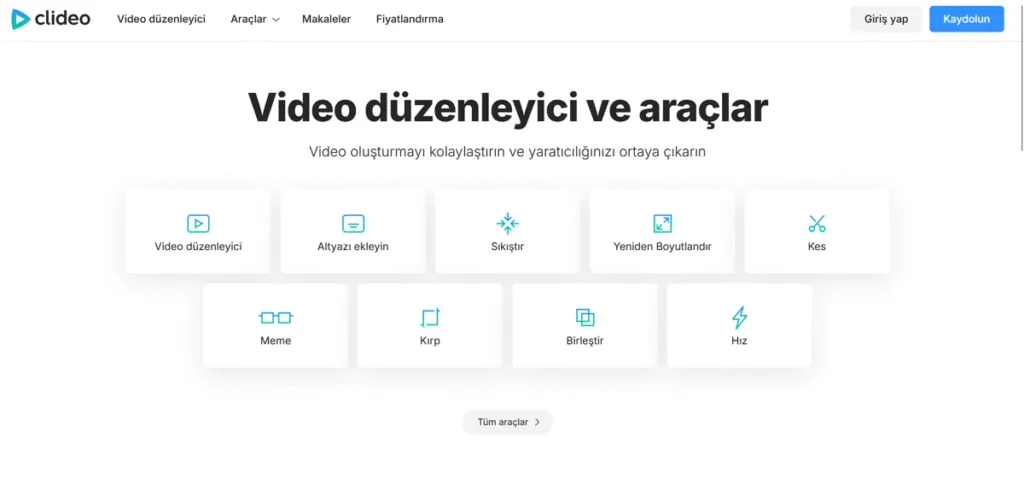Open Video düzenleyici in top navigation
This screenshot has height=489, width=1024.
(161, 19)
